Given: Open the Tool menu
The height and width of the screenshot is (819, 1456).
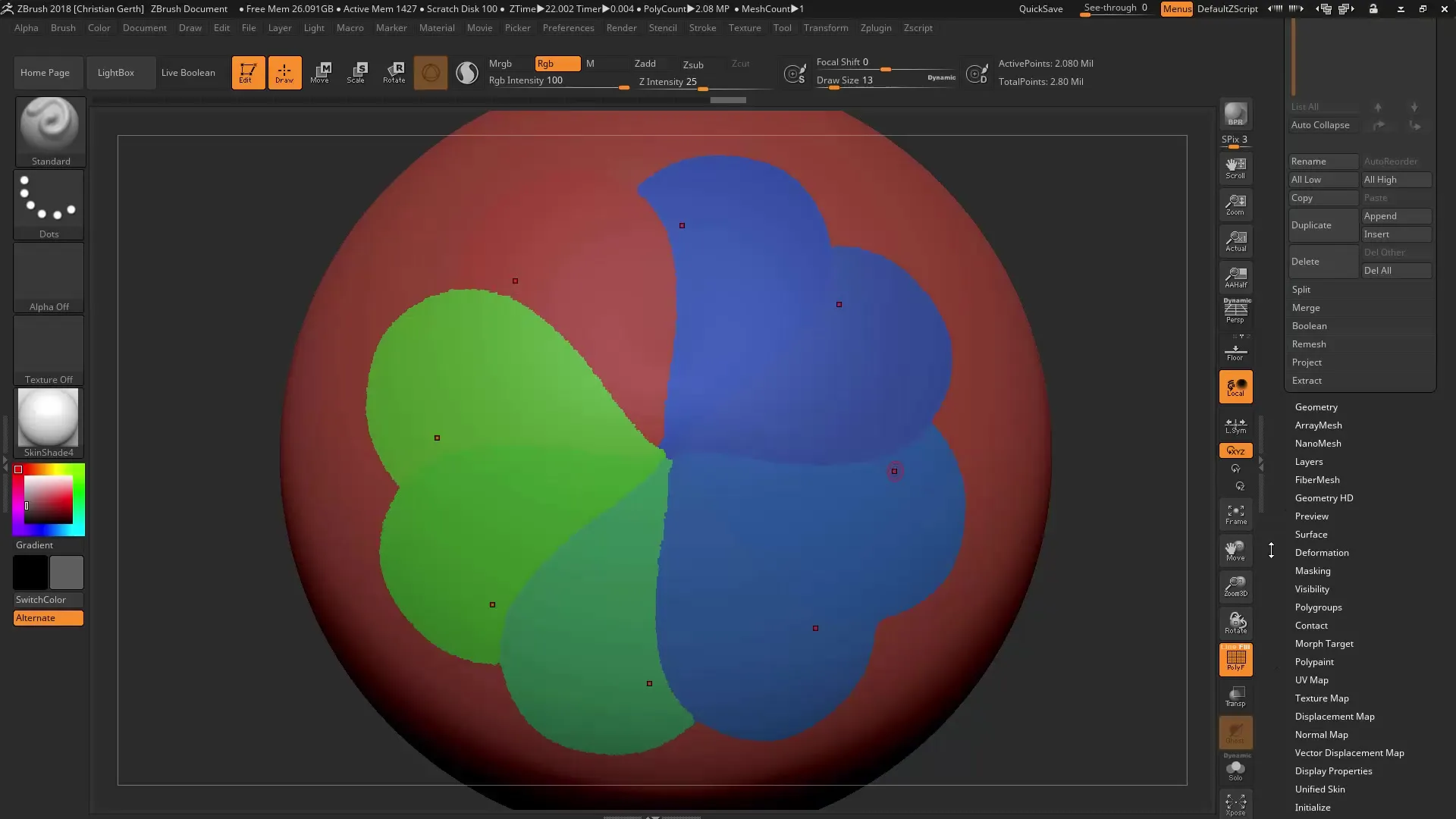Looking at the screenshot, I should [782, 28].
